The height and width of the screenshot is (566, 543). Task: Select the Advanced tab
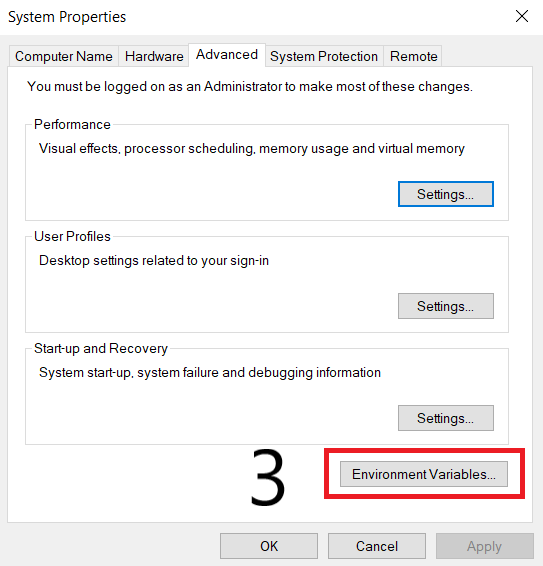click(x=227, y=55)
